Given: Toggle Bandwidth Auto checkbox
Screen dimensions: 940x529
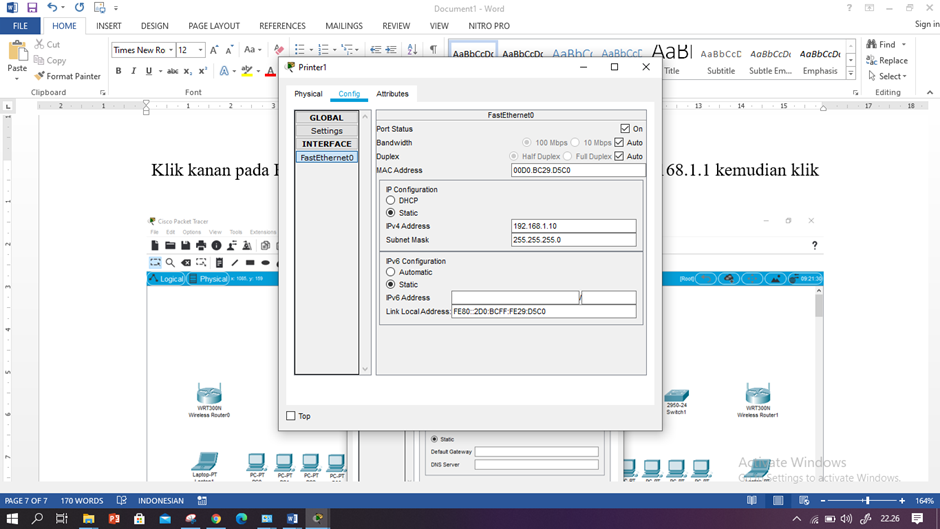Looking at the screenshot, I should pyautogui.click(x=619, y=142).
